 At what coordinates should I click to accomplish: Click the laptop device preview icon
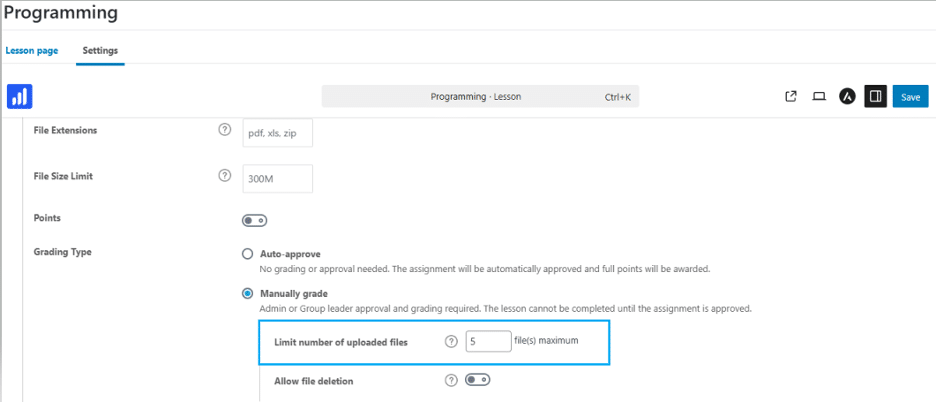(x=819, y=96)
